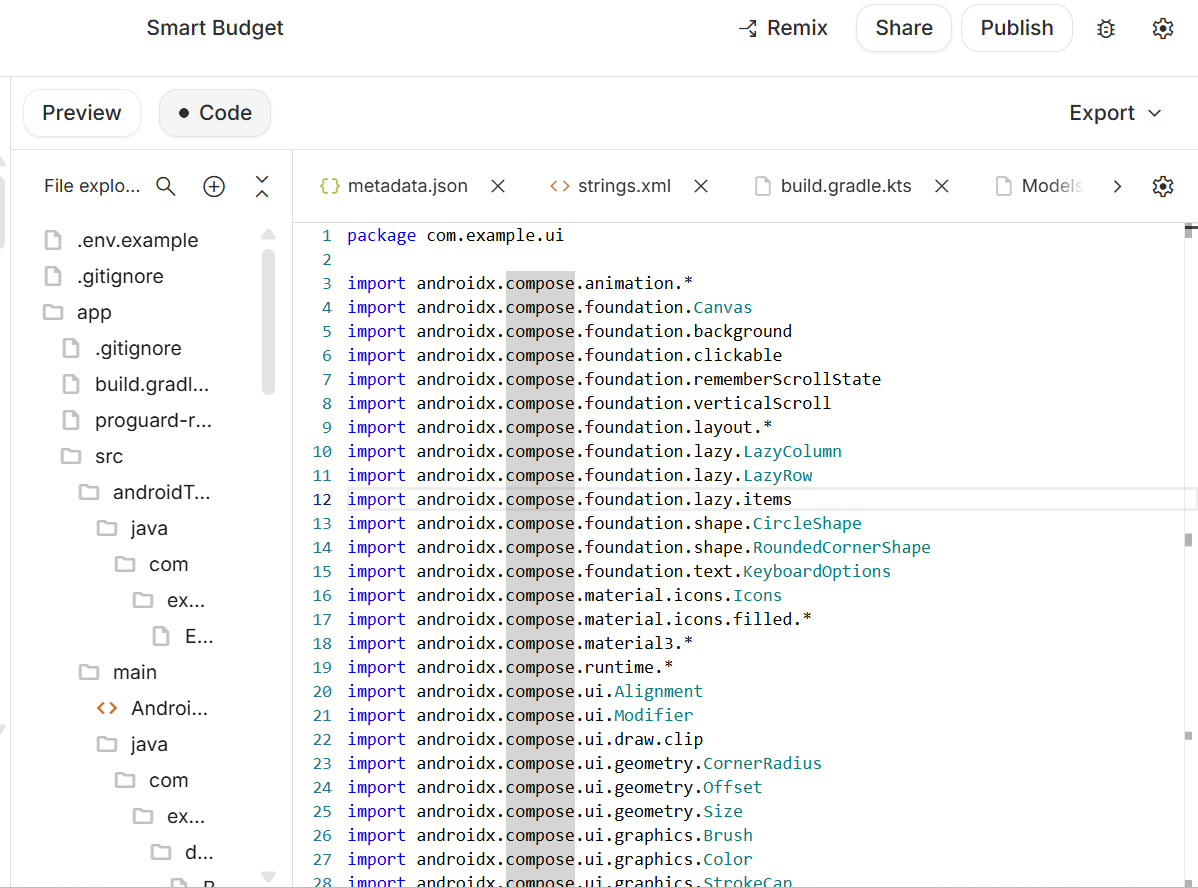Image resolution: width=1198 pixels, height=888 pixels.
Task: Open editor settings gear icon
Action: click(1163, 186)
